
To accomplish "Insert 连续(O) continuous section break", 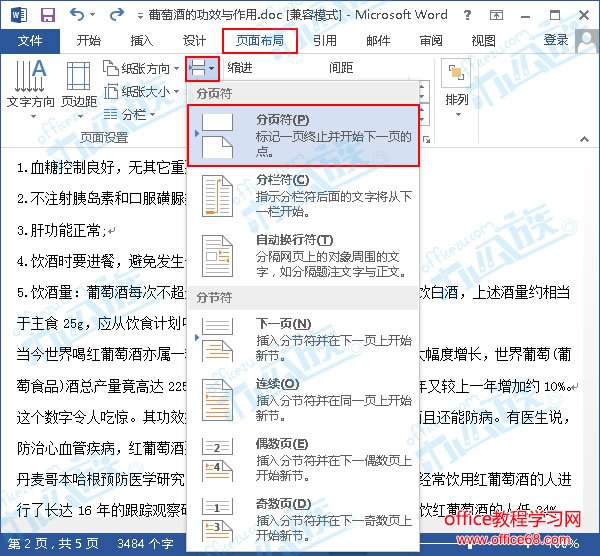I will point(304,399).
